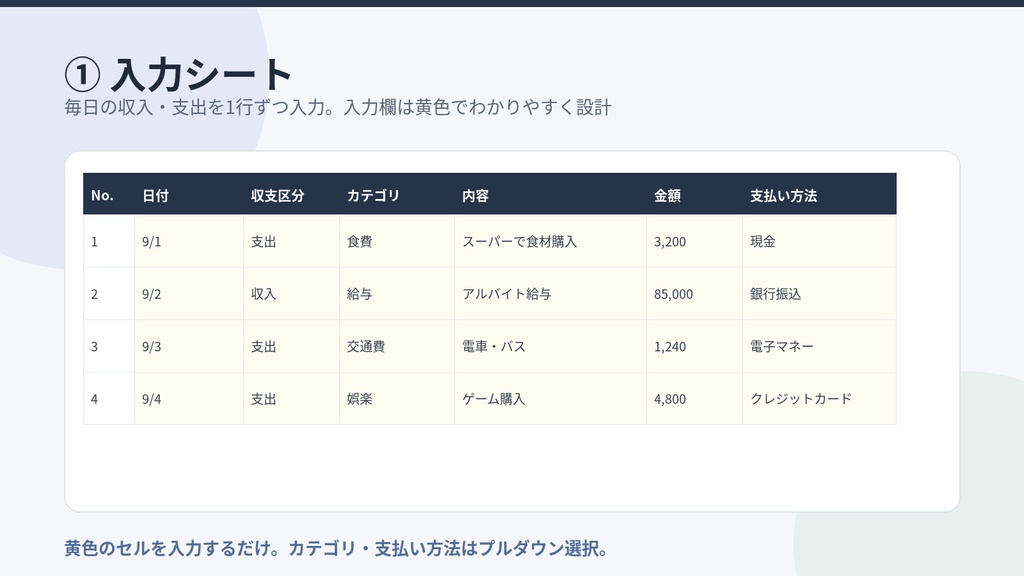Click the No. column header
1024x576 pixels.
[108, 195]
